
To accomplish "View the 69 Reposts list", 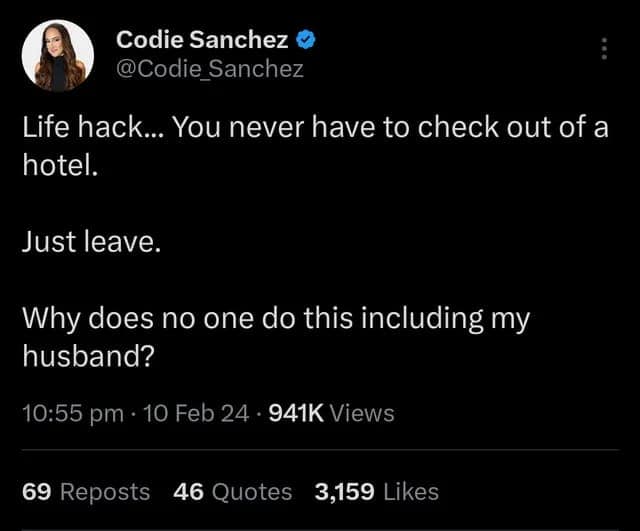I will coord(86,491).
